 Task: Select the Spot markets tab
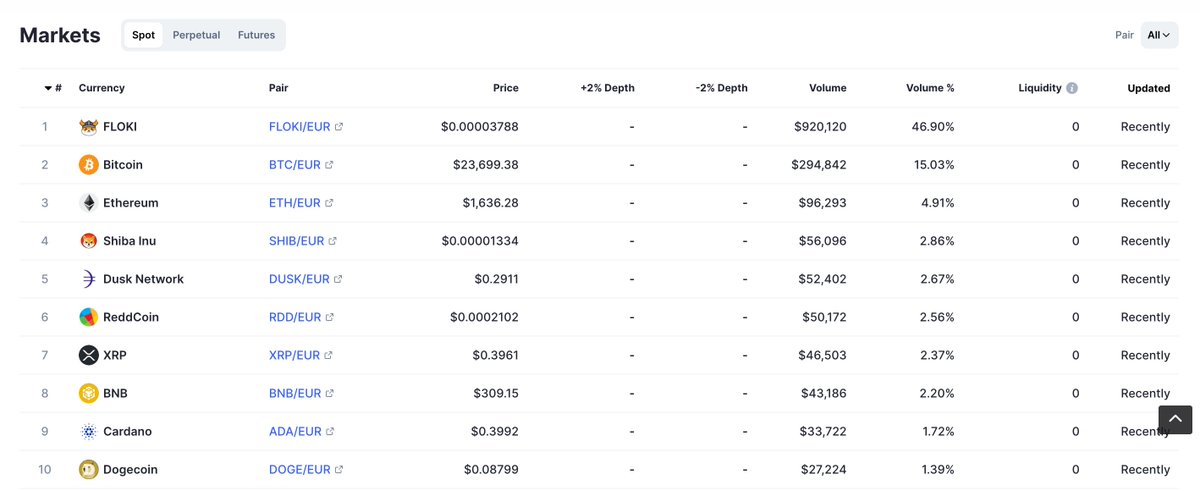click(x=143, y=35)
